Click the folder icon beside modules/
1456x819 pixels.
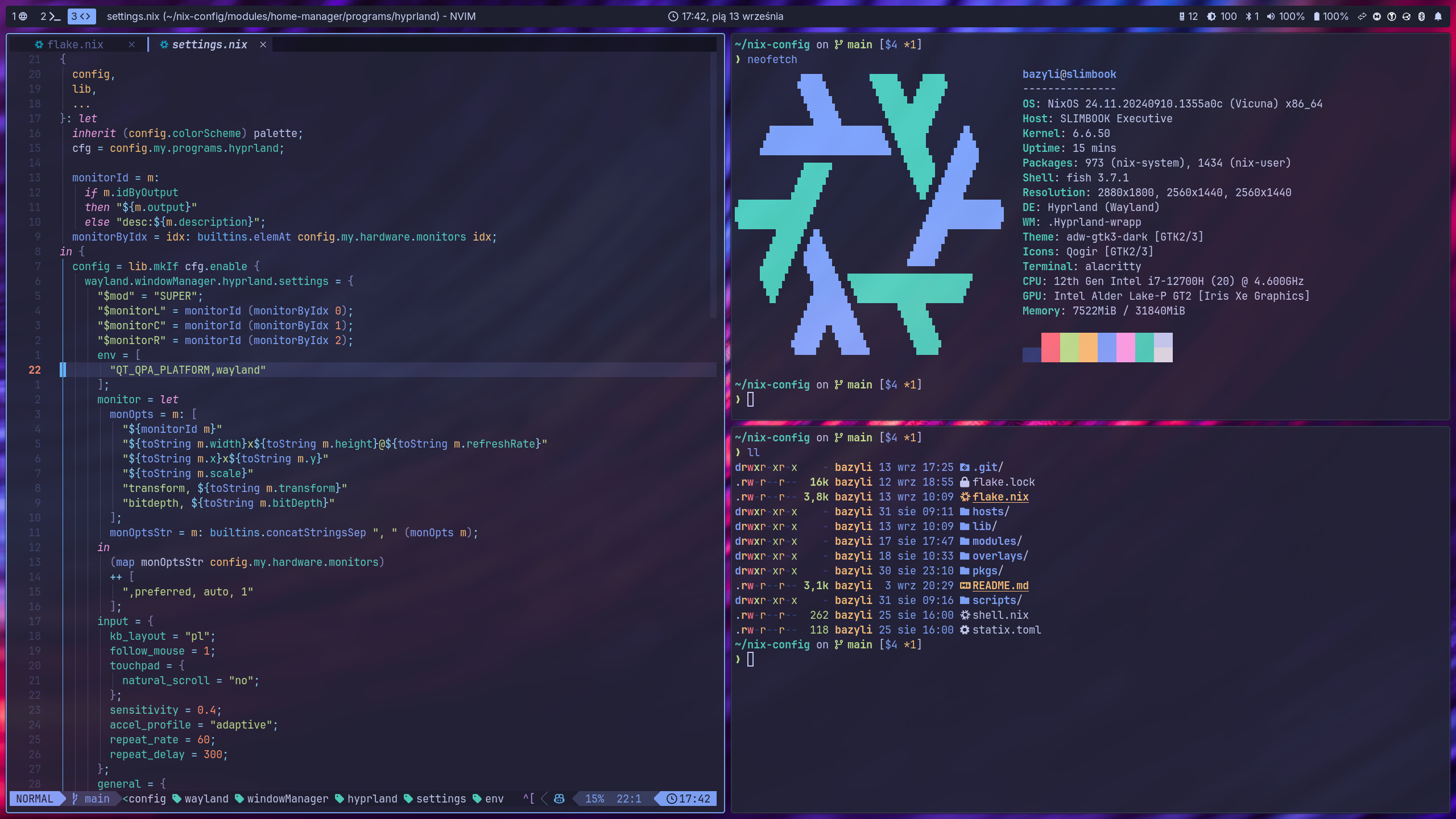pos(965,541)
